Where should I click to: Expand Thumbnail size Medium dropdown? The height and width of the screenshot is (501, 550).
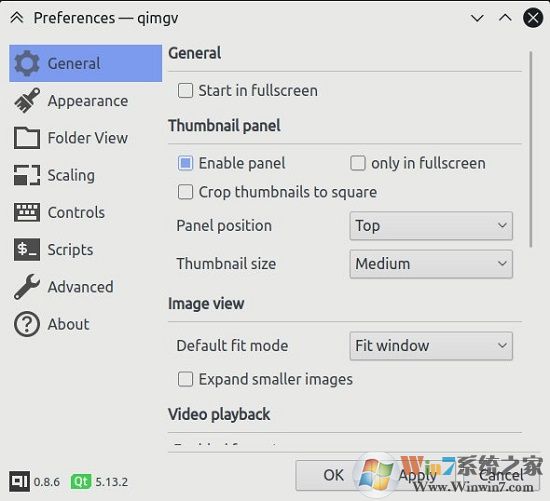tap(431, 264)
